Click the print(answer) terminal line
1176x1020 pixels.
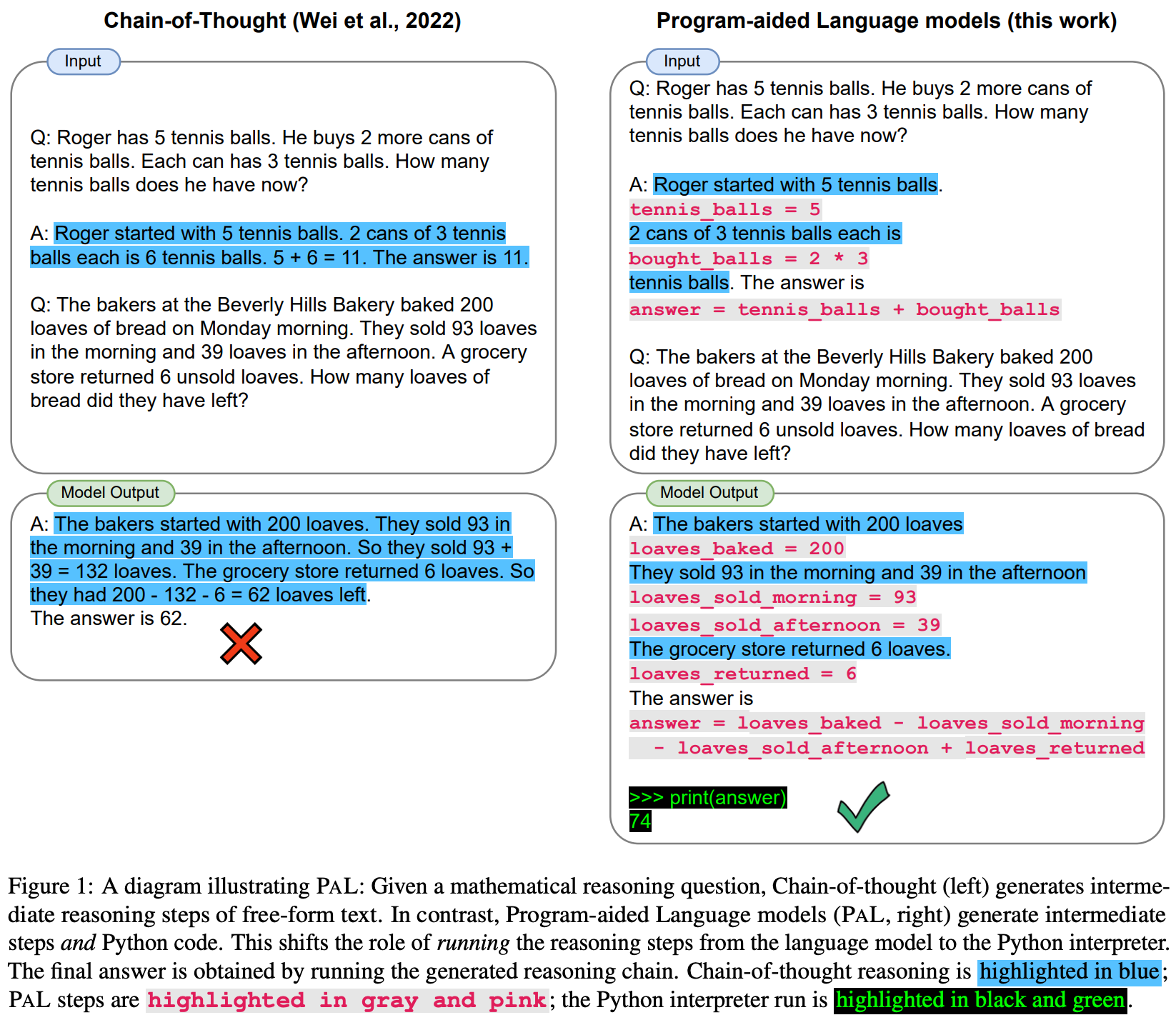tap(708, 798)
